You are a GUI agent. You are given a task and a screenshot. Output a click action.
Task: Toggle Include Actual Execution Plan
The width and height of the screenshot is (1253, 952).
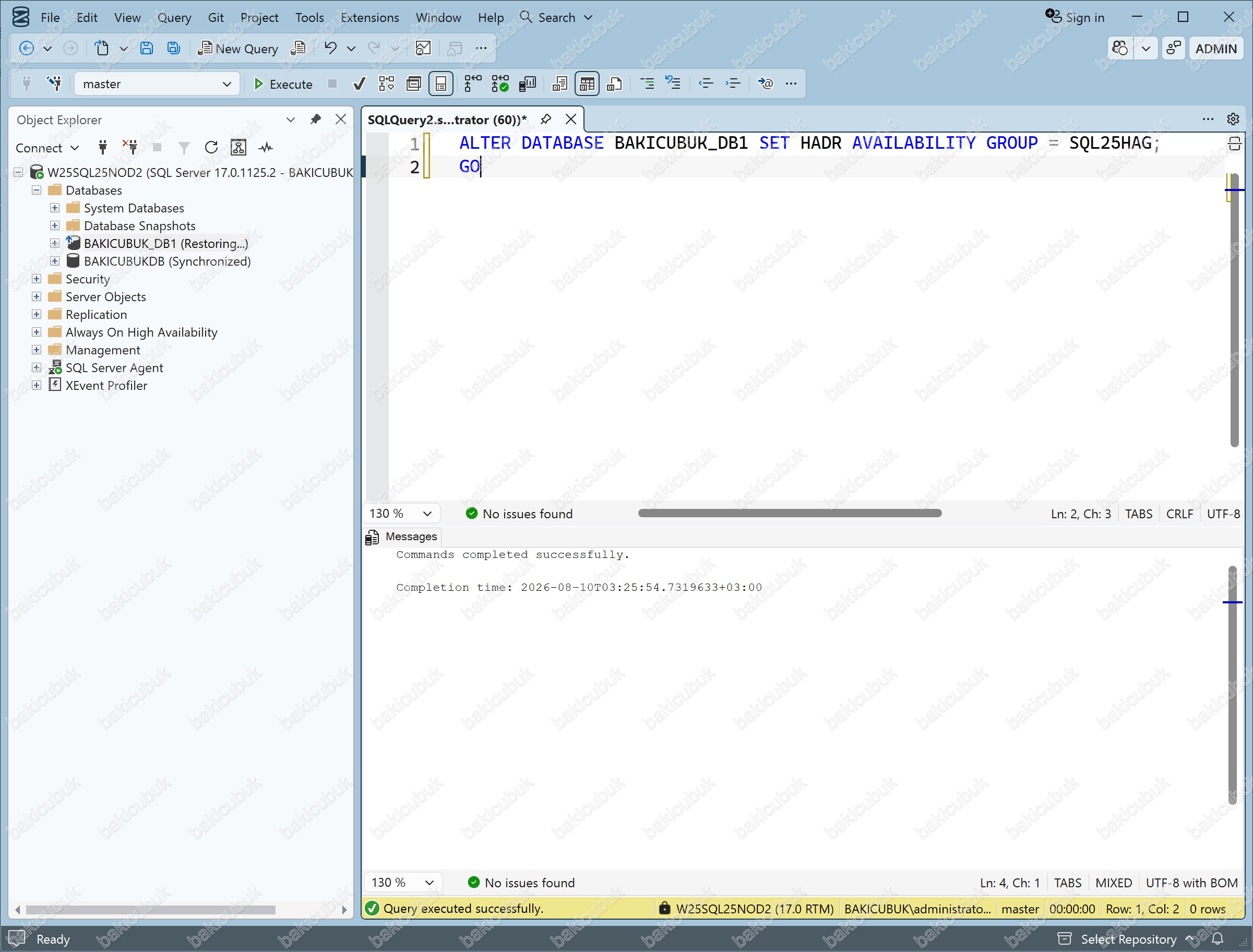point(472,84)
